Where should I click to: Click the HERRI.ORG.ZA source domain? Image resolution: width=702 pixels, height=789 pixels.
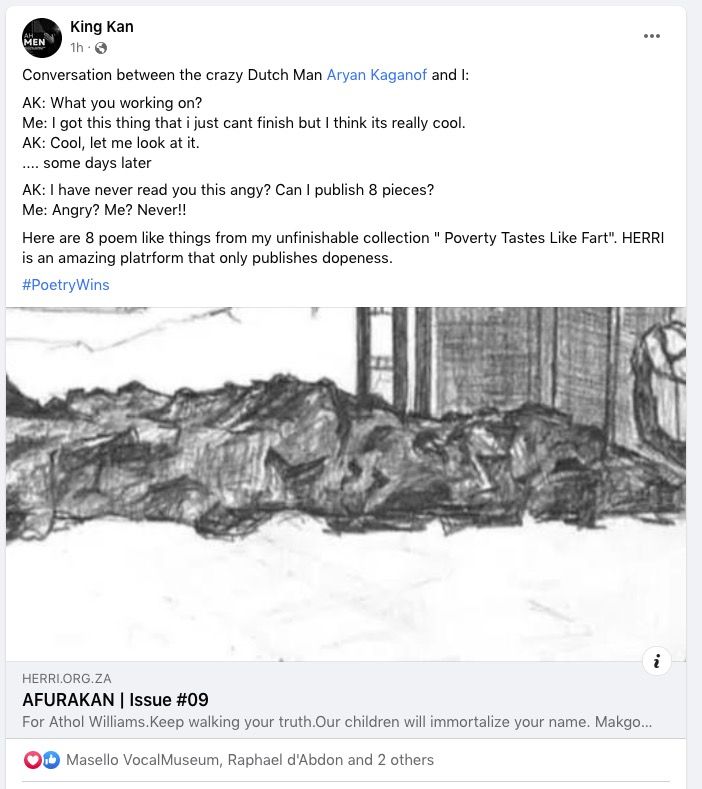tap(66, 678)
